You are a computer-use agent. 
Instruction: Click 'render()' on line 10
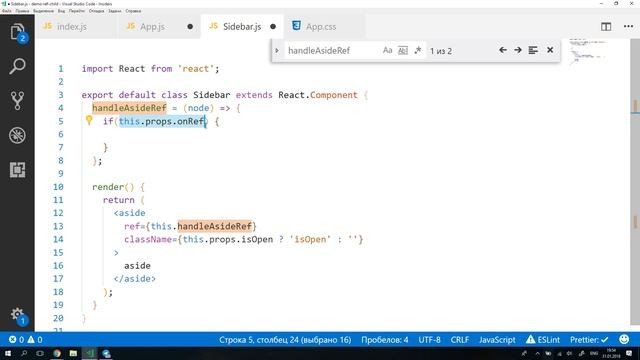coord(113,187)
